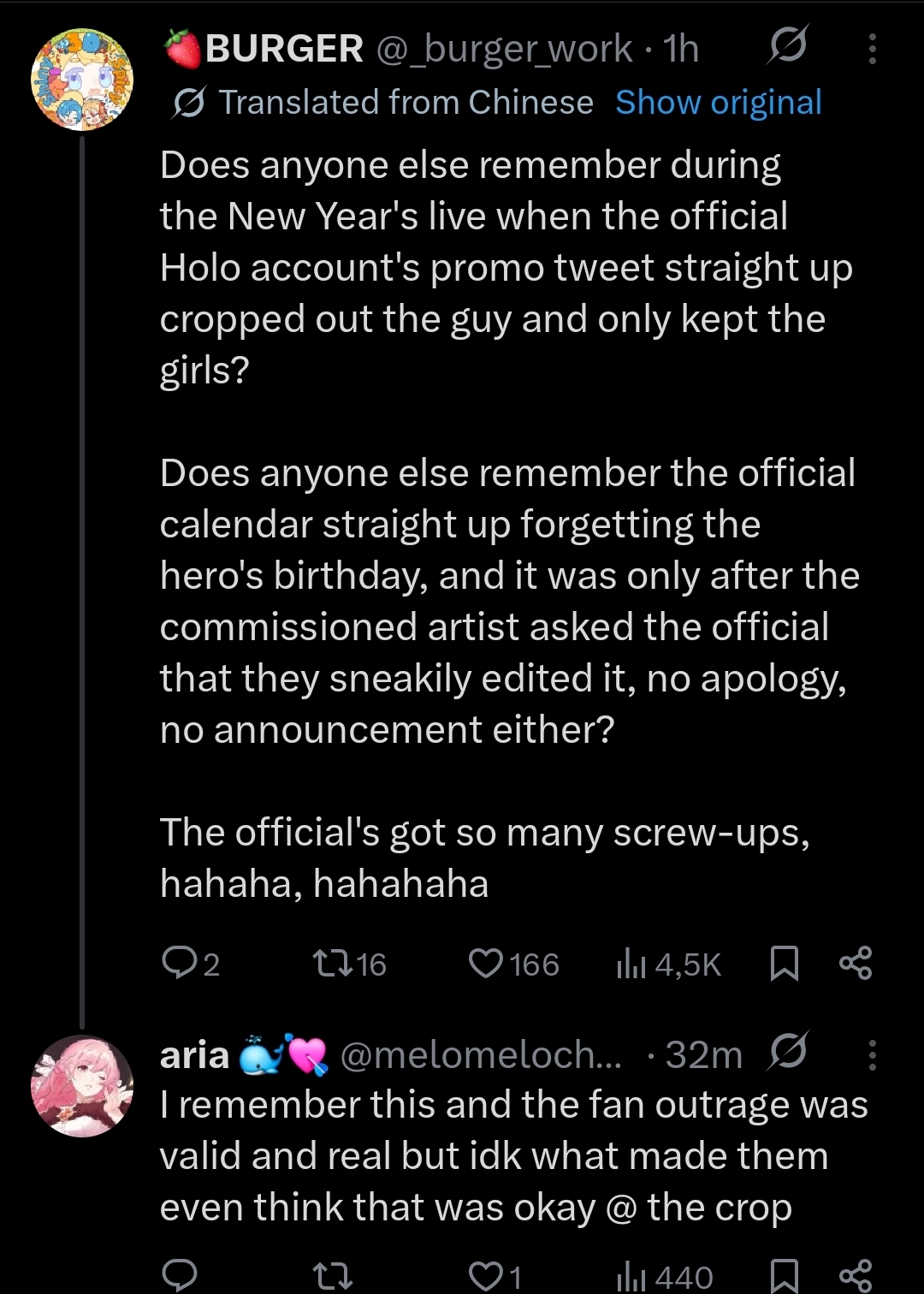Reply to aria's comment
This screenshot has height=1294, width=924.
pos(180,1276)
